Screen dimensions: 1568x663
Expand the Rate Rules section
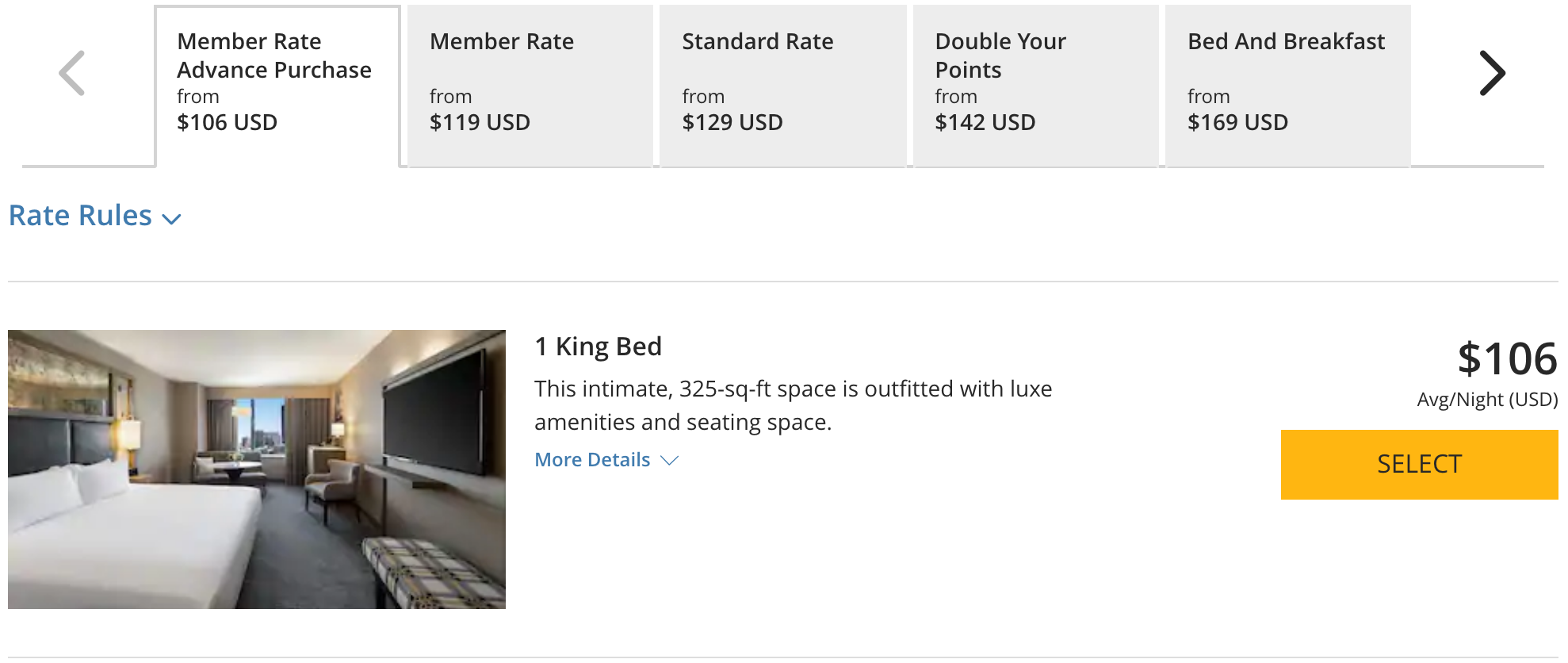pyautogui.click(x=80, y=216)
